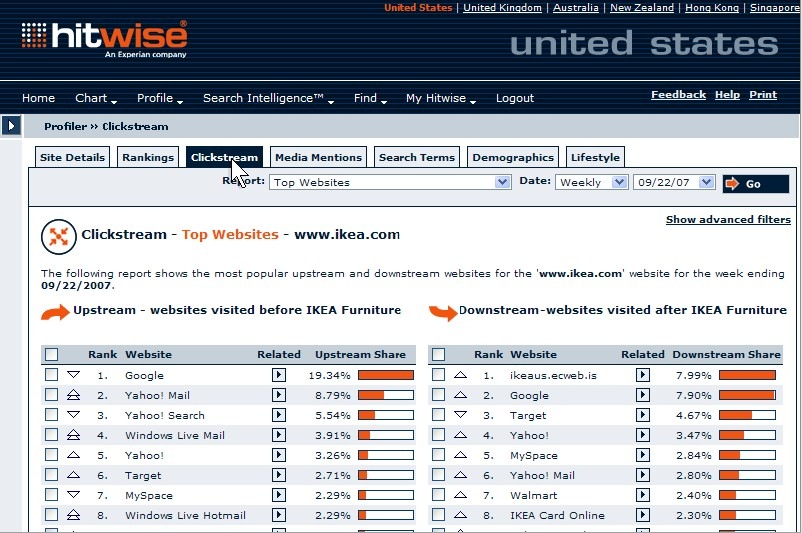802x533 pixels.
Task: Click rank-down triangle beside upstream Google
Action: click(x=74, y=374)
